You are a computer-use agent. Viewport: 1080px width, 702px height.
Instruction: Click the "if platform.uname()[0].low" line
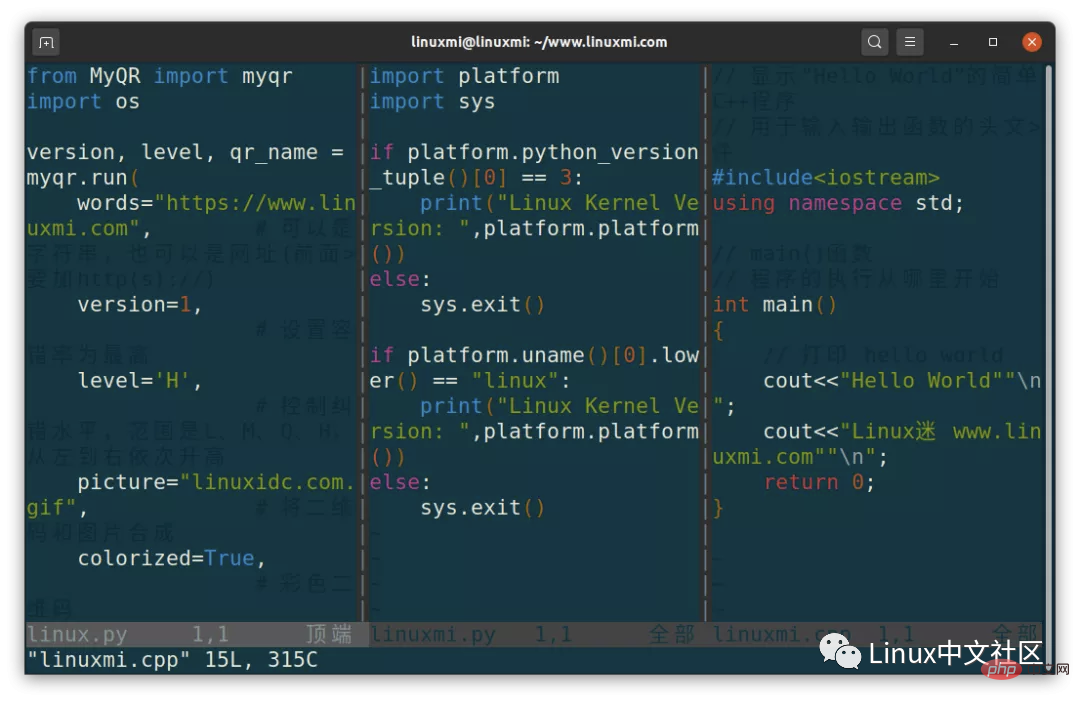click(x=534, y=355)
